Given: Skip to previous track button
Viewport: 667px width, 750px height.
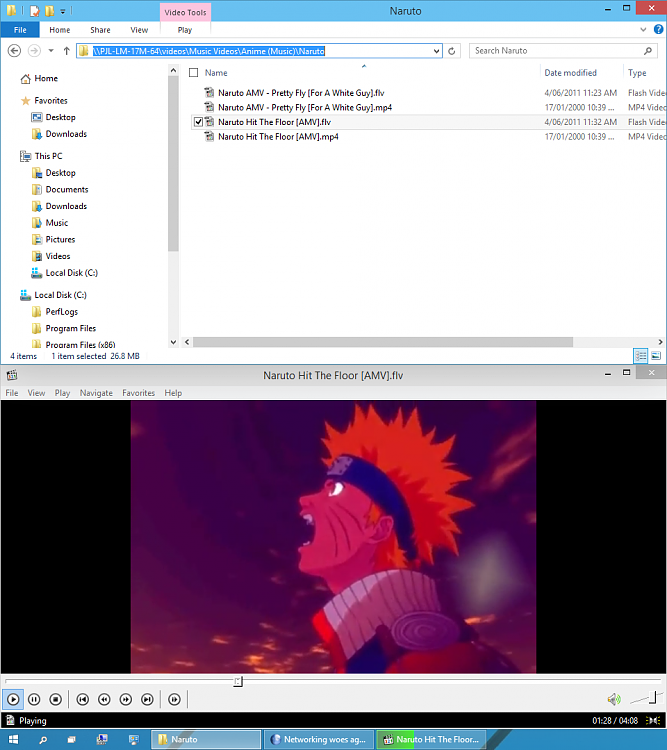Looking at the screenshot, I should tap(83, 699).
